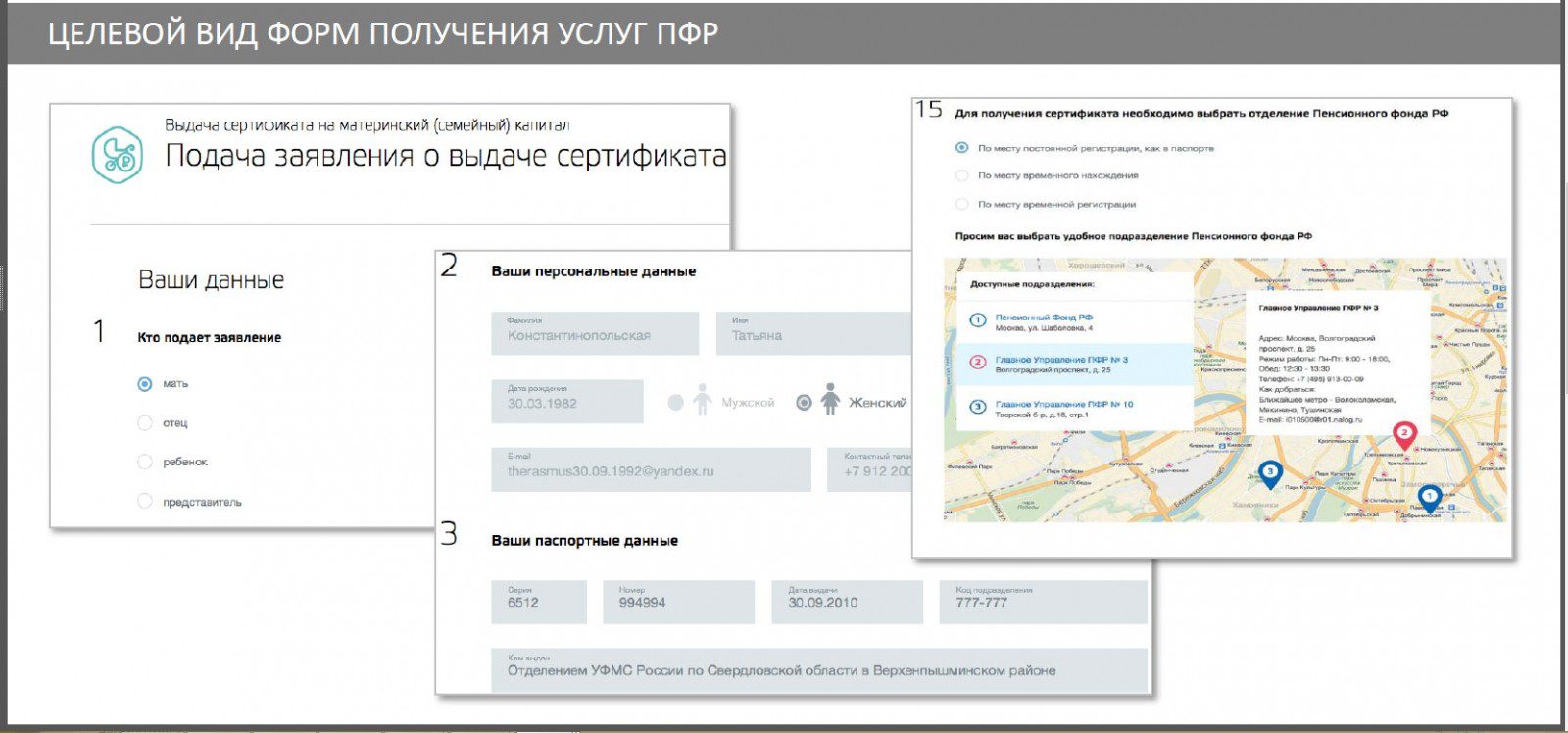Click 'Ваши паспортные данные' heading
1568x733 pixels.
pyautogui.click(x=585, y=541)
